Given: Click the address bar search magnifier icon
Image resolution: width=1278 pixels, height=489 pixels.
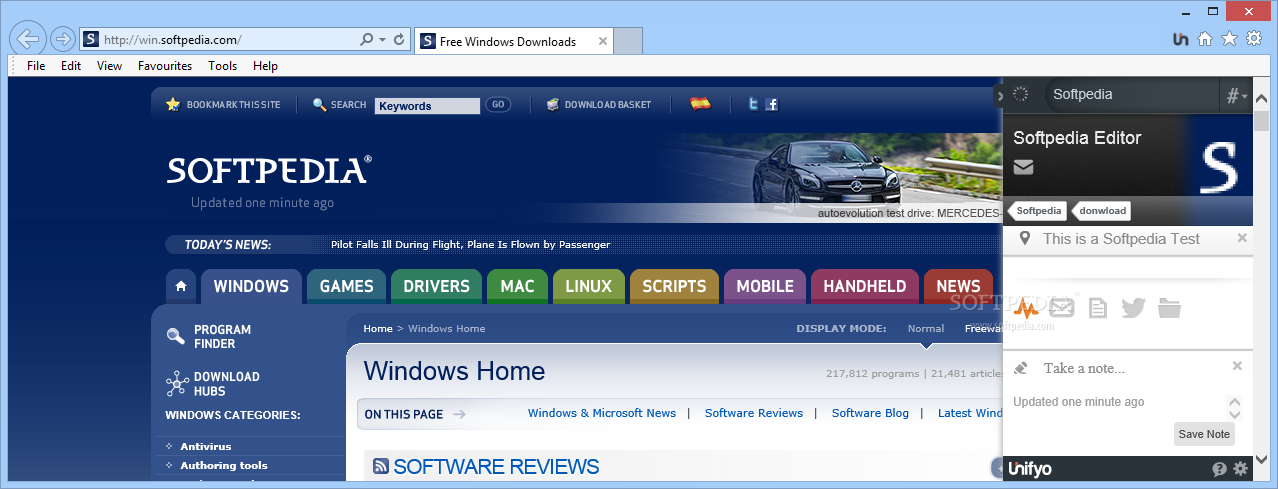Looking at the screenshot, I should click(367, 40).
